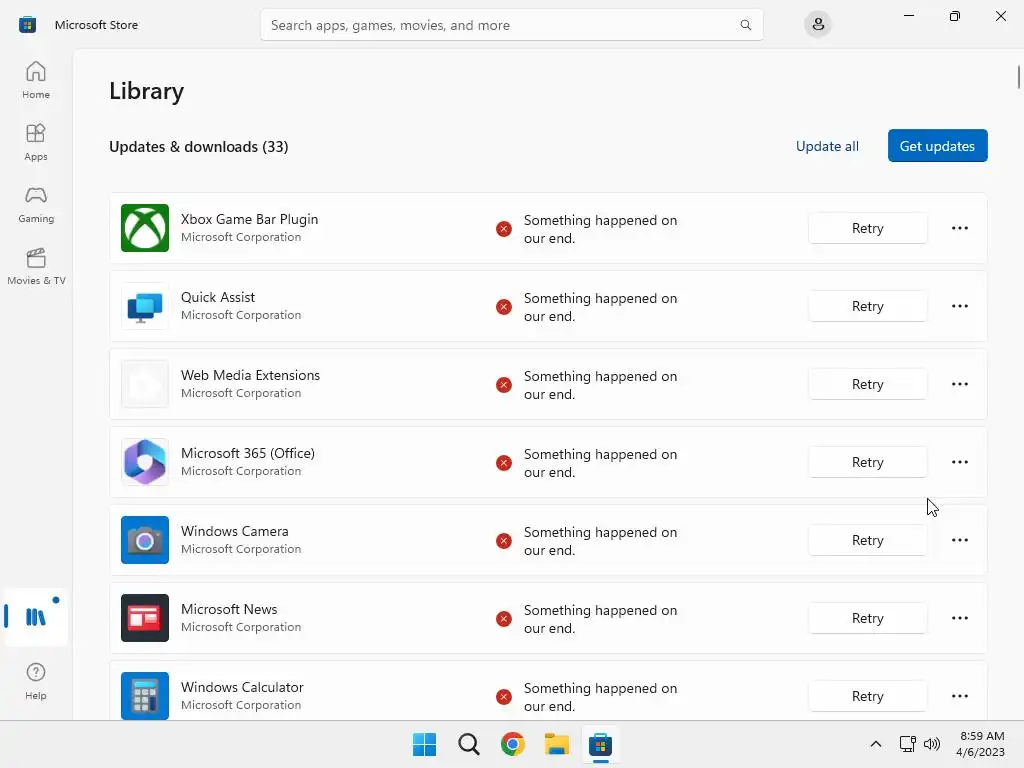Retry Quick Assist update
The width and height of the screenshot is (1024, 768).
[x=867, y=306]
